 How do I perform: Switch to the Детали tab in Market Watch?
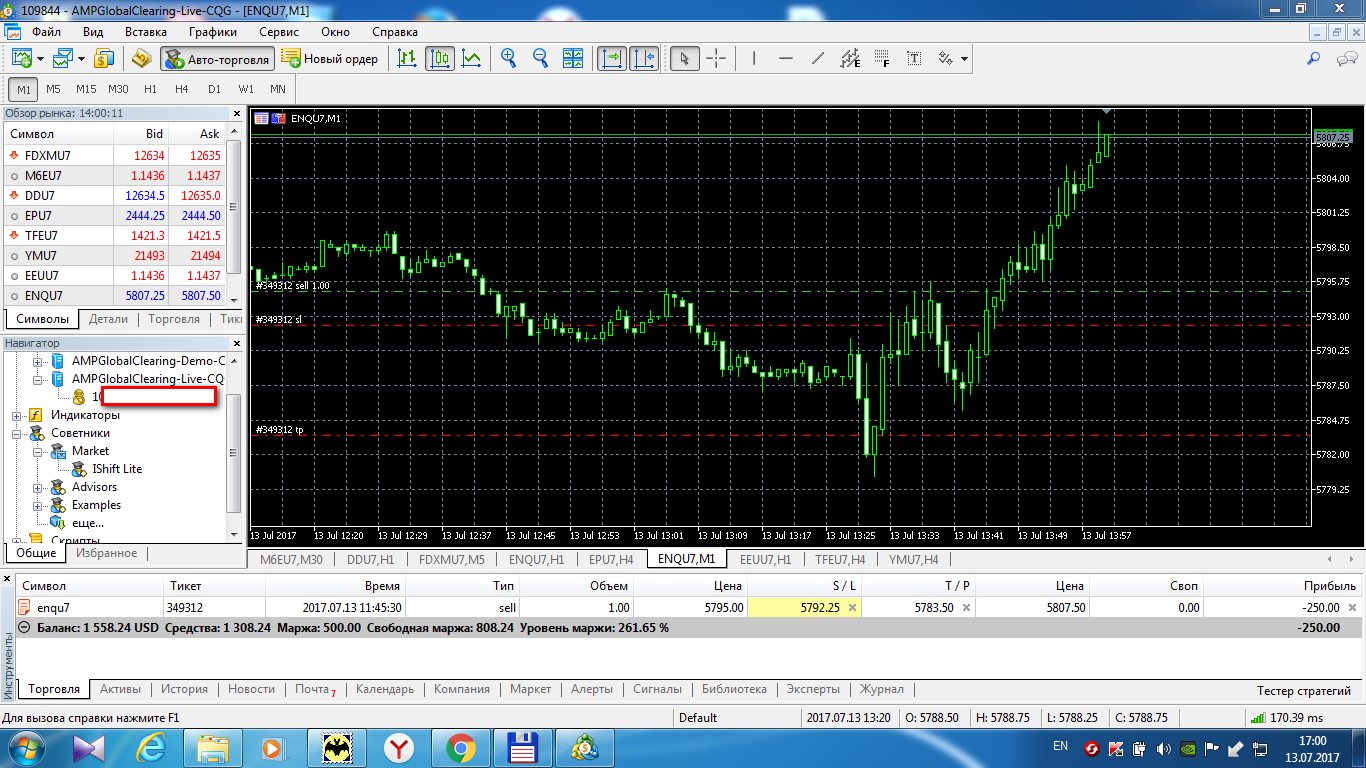[108, 319]
